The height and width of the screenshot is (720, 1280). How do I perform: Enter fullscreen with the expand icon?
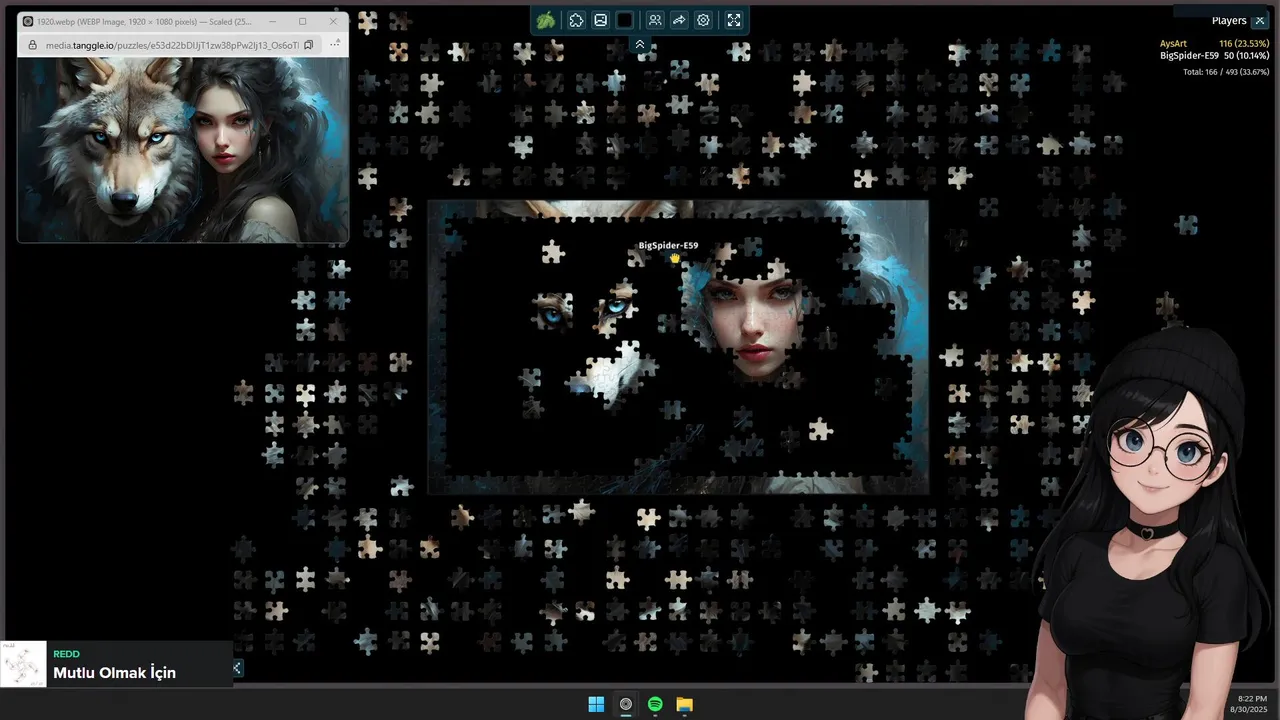[734, 20]
